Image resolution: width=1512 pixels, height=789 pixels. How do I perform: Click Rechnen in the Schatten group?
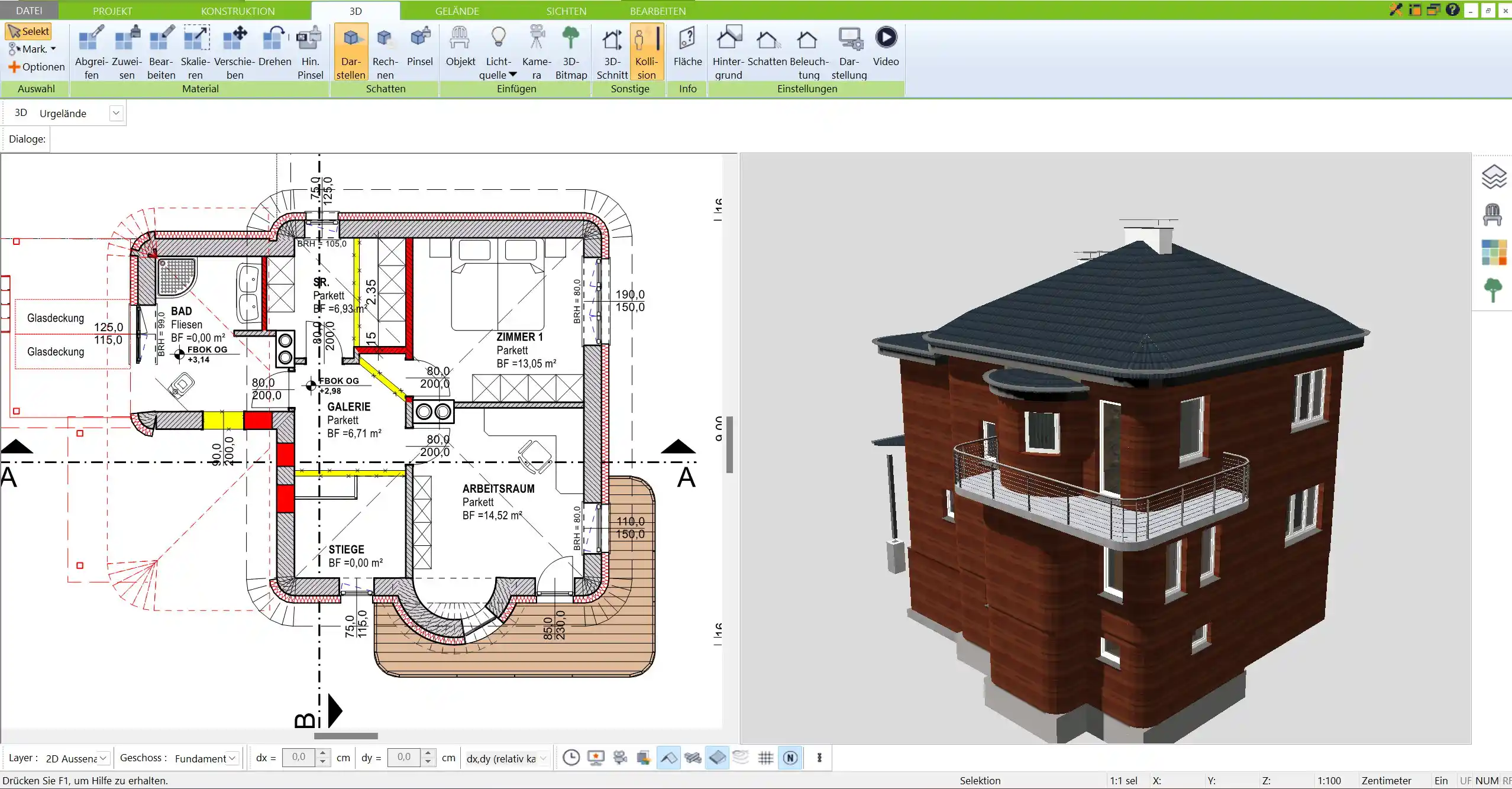(385, 52)
